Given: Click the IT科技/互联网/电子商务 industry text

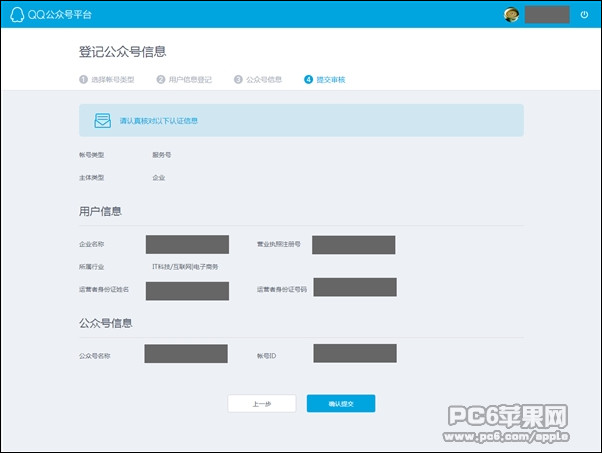Looking at the screenshot, I should pyautogui.click(x=185, y=267).
